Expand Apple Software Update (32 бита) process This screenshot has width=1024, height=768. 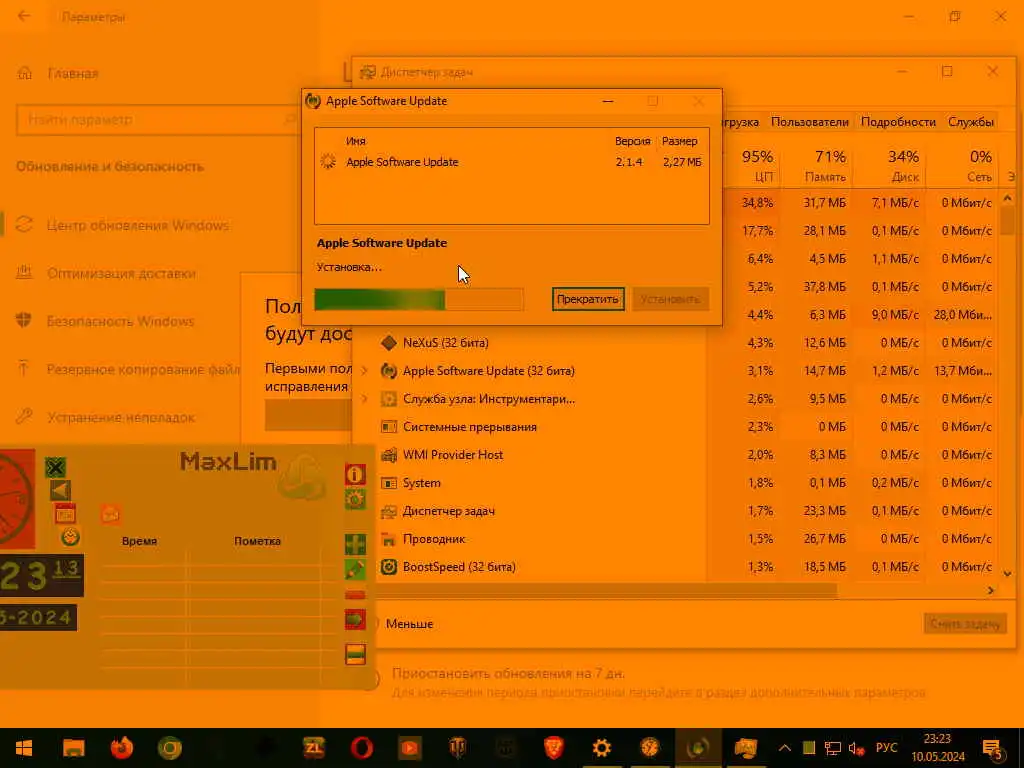pyautogui.click(x=364, y=371)
